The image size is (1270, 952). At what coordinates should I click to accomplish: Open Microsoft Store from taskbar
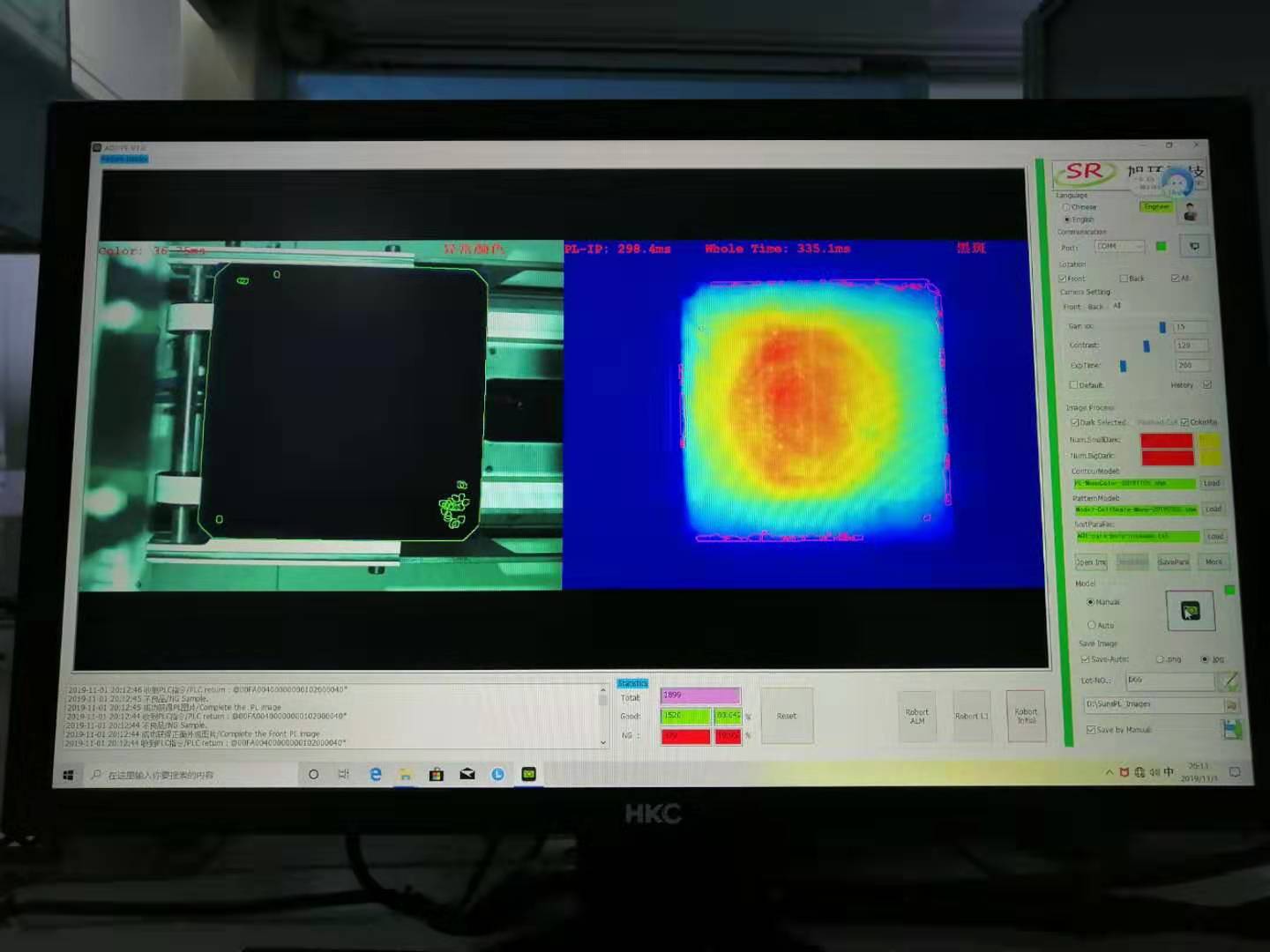(436, 774)
